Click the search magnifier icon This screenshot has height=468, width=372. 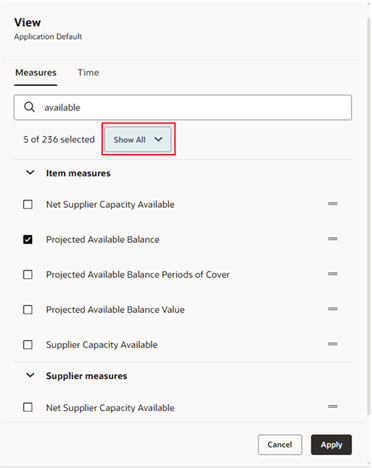click(29, 107)
